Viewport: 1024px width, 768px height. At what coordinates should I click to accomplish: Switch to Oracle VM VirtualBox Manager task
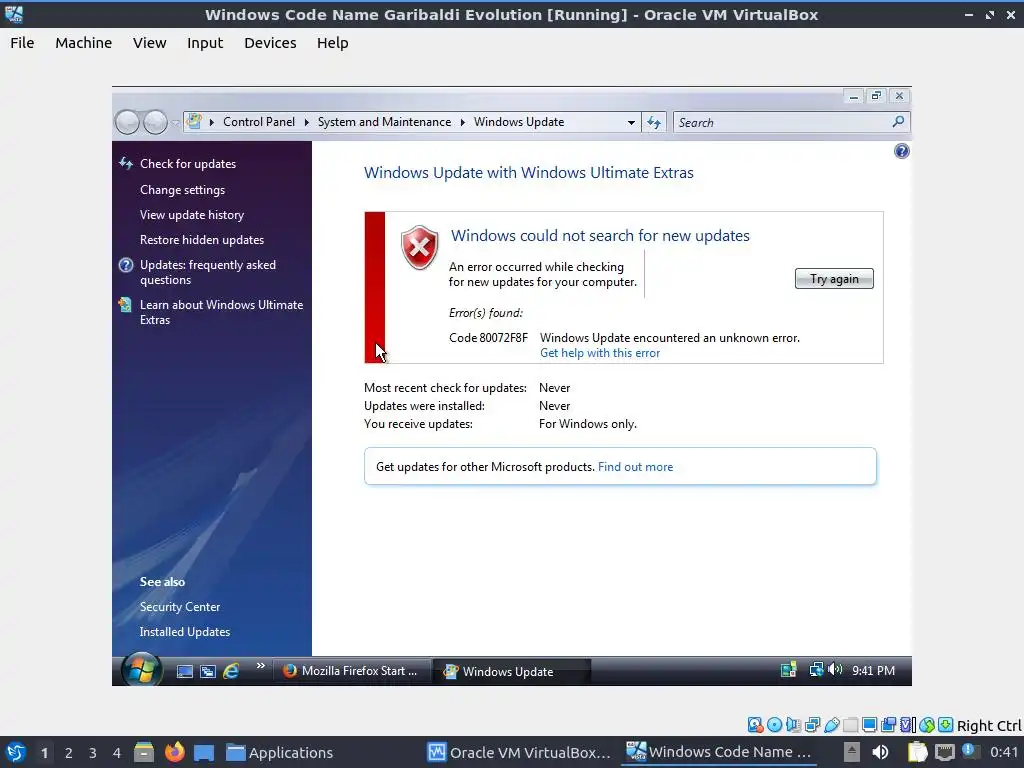pos(519,752)
